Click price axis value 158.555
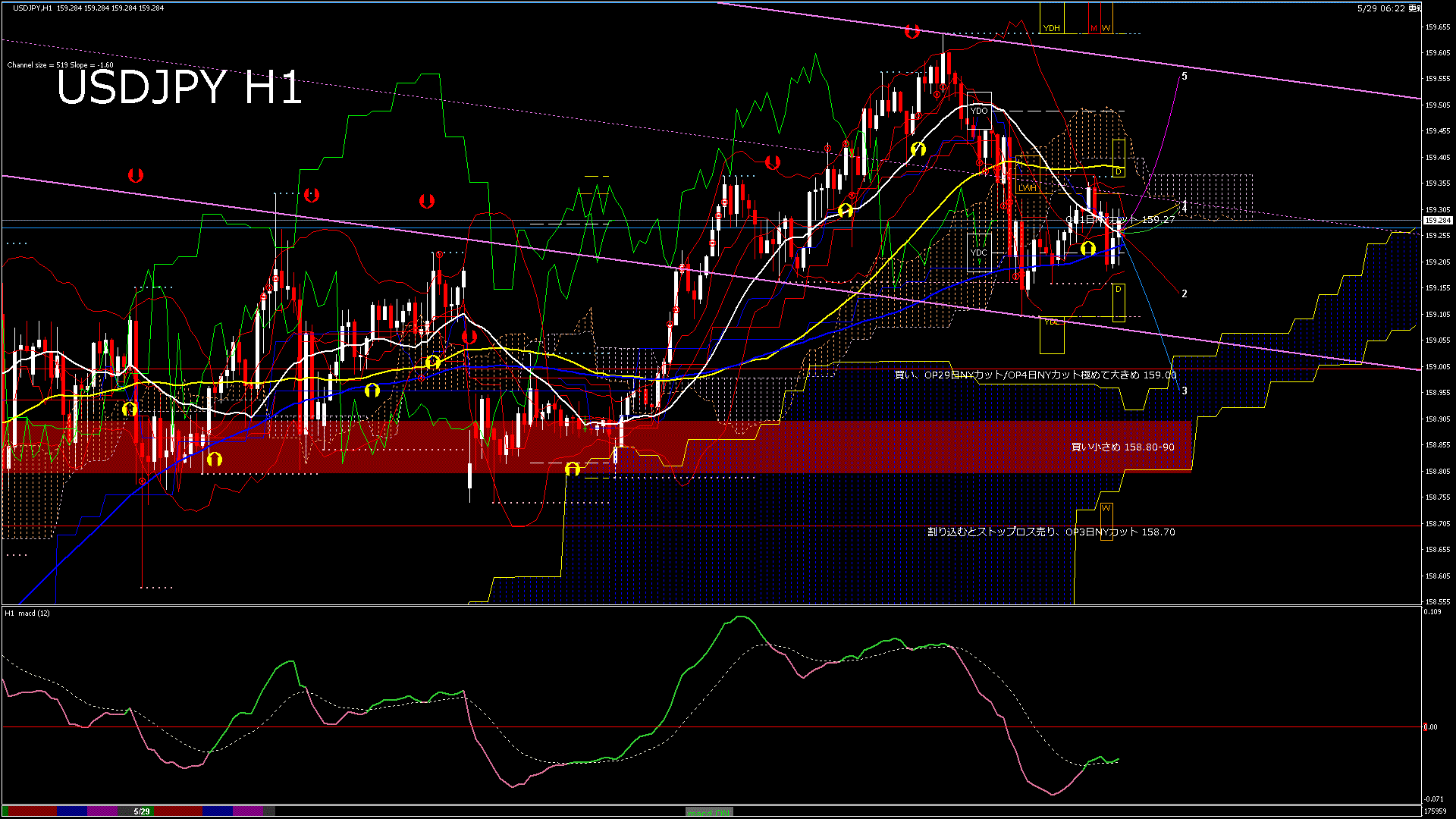Image resolution: width=1456 pixels, height=819 pixels. point(1438,601)
